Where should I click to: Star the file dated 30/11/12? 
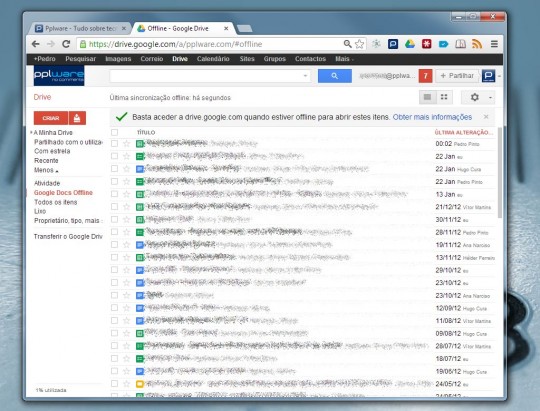(126, 219)
